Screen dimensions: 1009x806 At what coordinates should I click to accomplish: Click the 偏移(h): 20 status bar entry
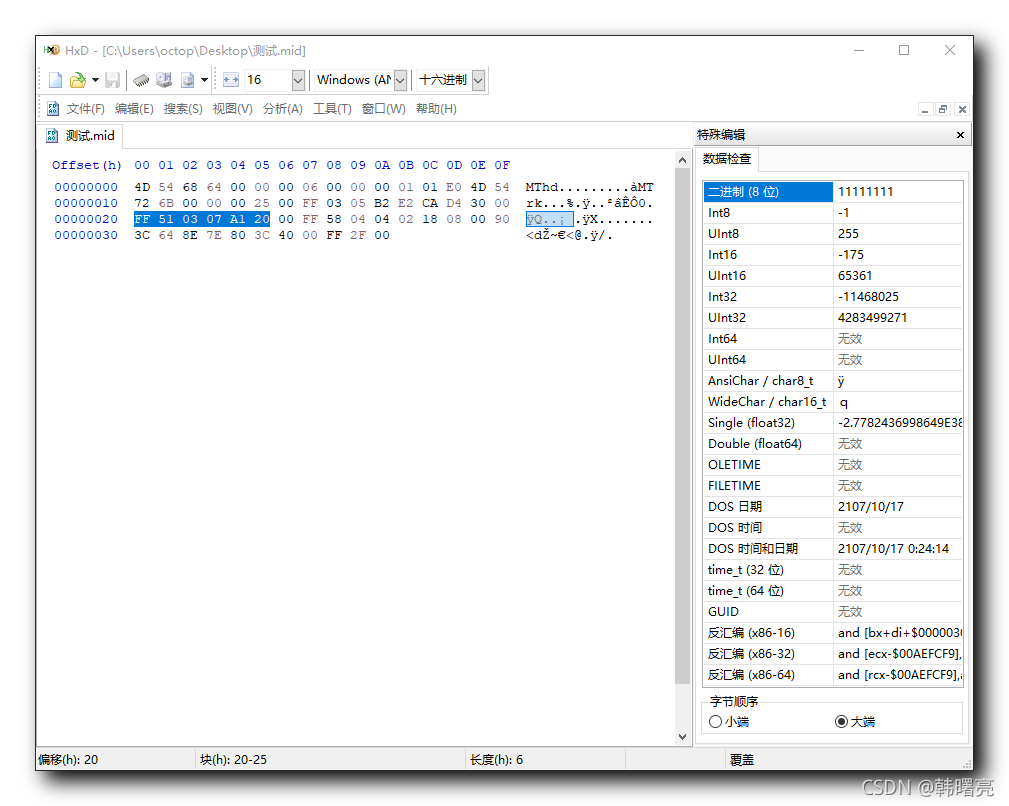(68, 760)
